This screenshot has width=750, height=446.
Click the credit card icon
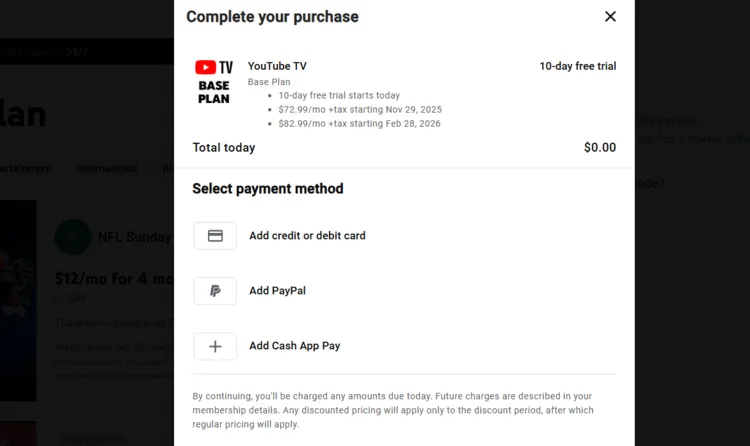(215, 236)
